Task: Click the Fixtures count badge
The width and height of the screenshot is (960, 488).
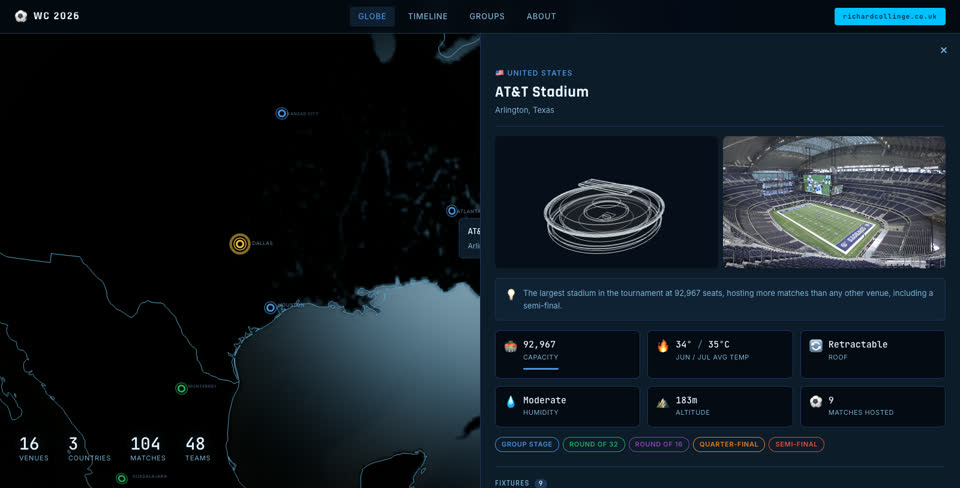Action: [540, 483]
